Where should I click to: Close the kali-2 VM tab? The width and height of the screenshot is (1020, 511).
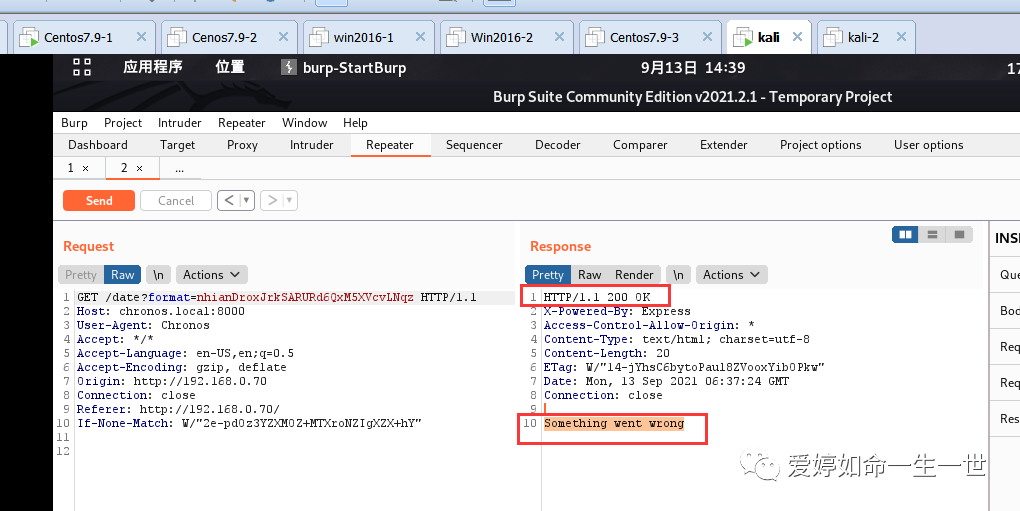pyautogui.click(x=901, y=37)
